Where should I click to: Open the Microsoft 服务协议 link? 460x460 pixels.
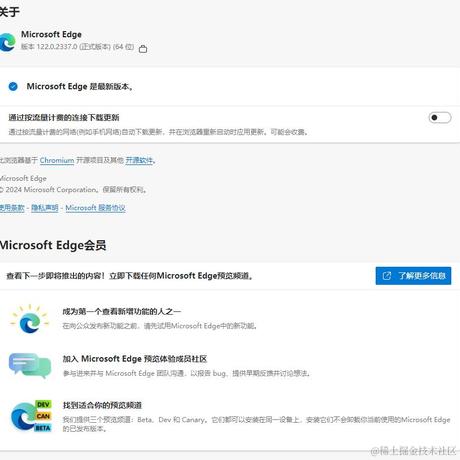[95, 208]
